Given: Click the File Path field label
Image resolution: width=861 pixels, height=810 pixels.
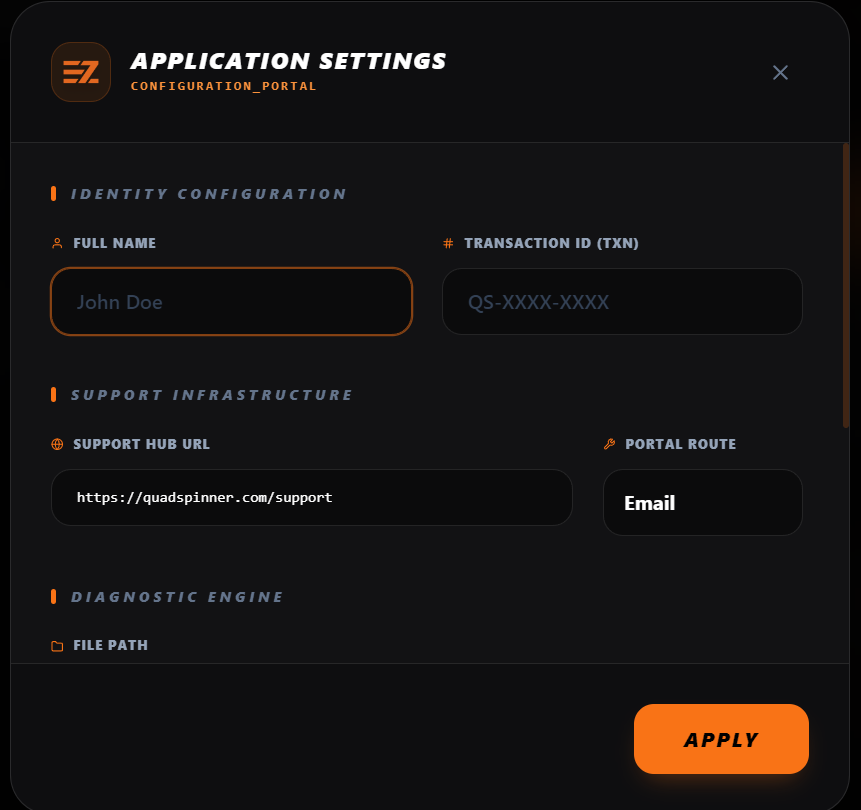Looking at the screenshot, I should 110,645.
